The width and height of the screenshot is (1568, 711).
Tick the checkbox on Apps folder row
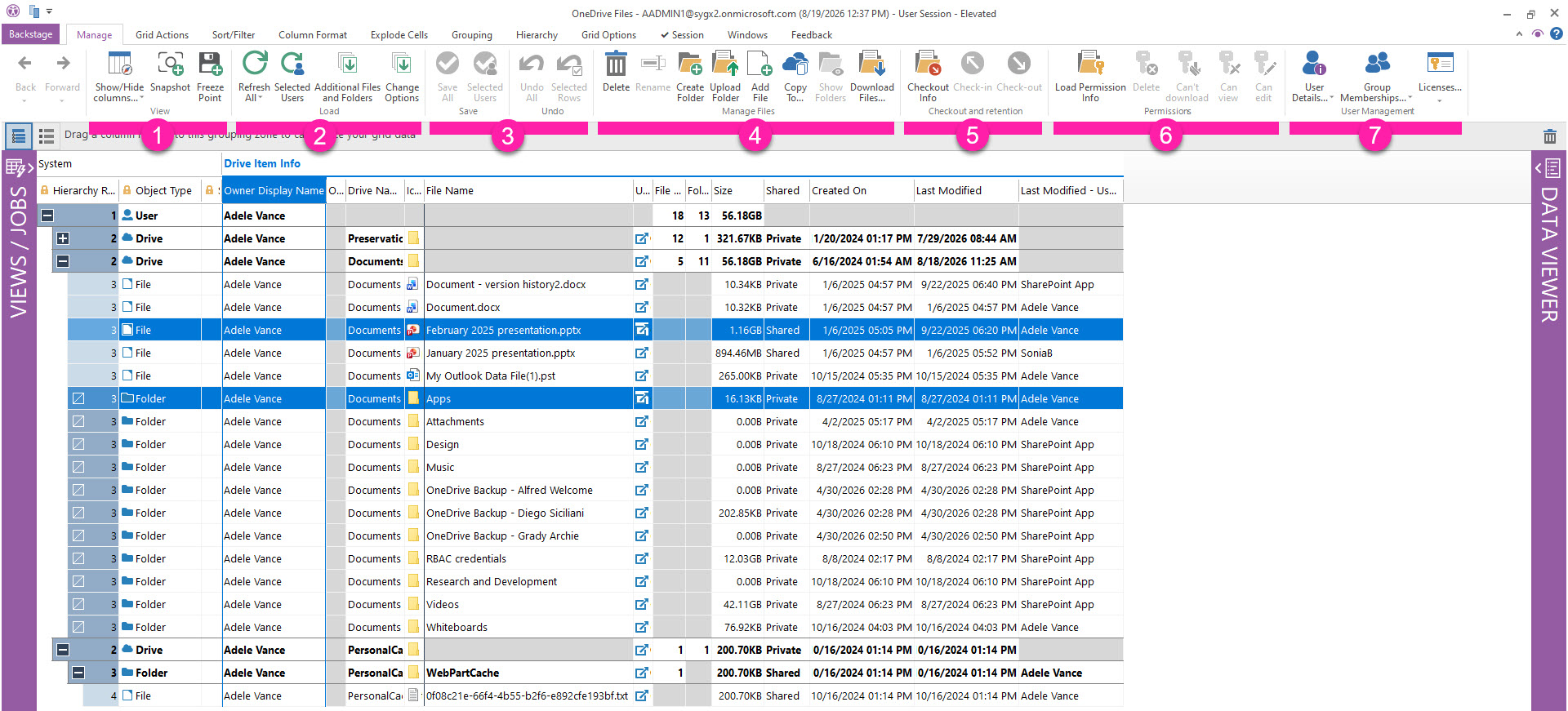tap(78, 399)
